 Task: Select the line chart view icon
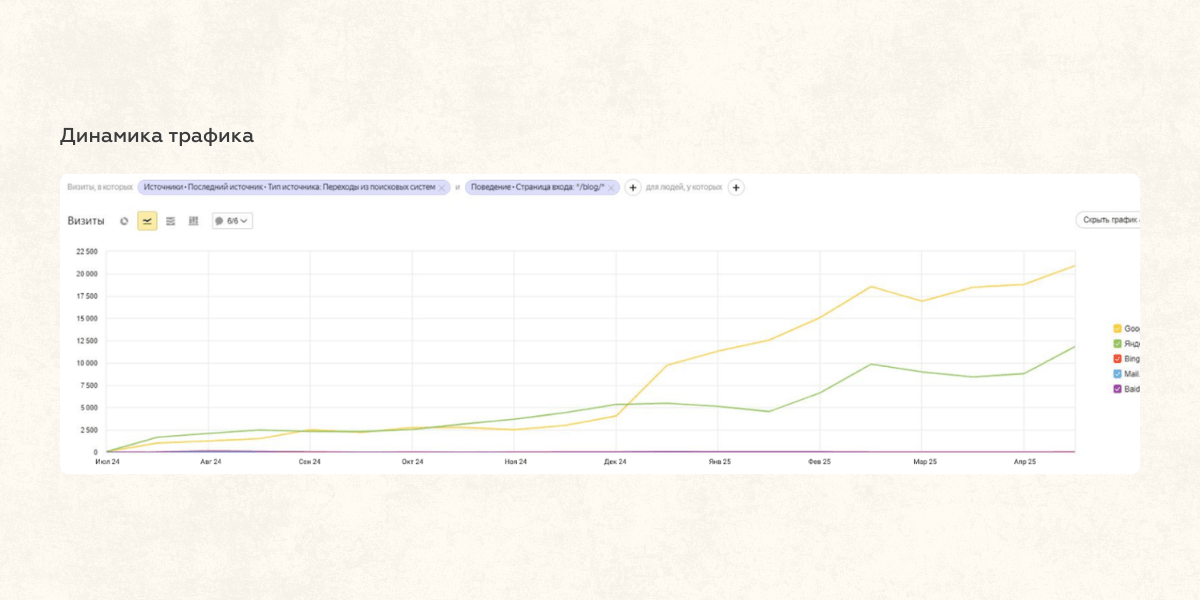[x=147, y=221]
